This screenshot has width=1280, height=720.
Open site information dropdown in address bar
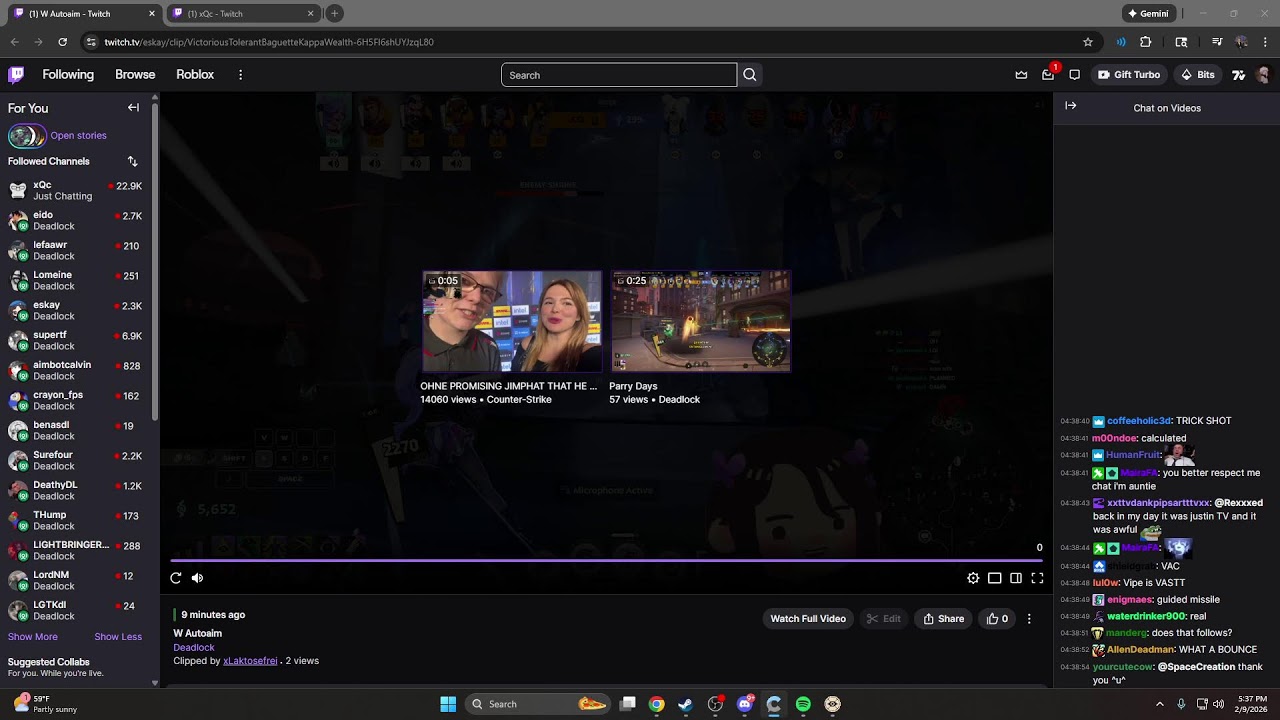click(91, 42)
